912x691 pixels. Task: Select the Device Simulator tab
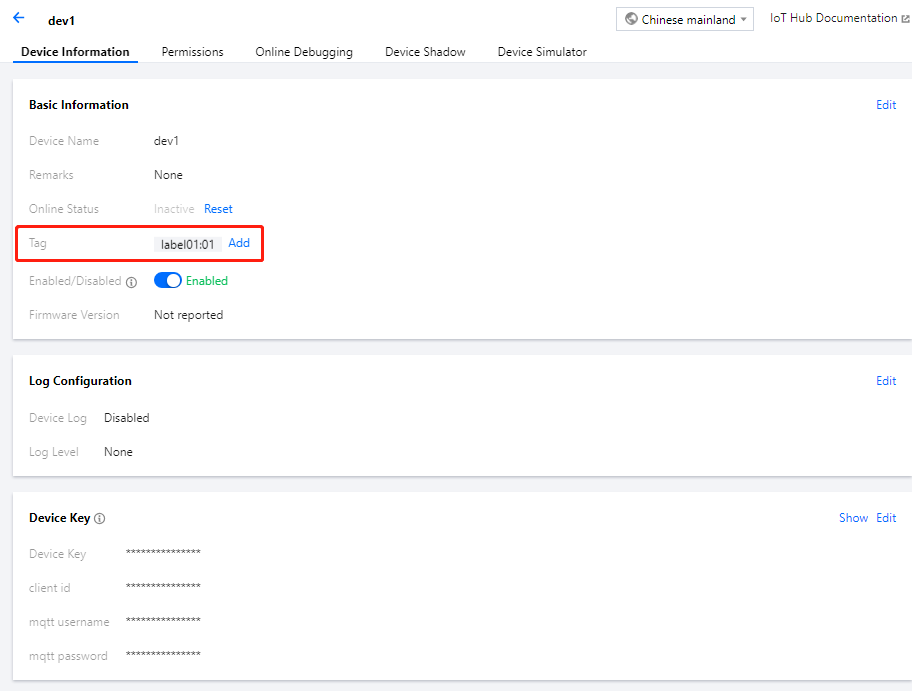[x=542, y=52]
